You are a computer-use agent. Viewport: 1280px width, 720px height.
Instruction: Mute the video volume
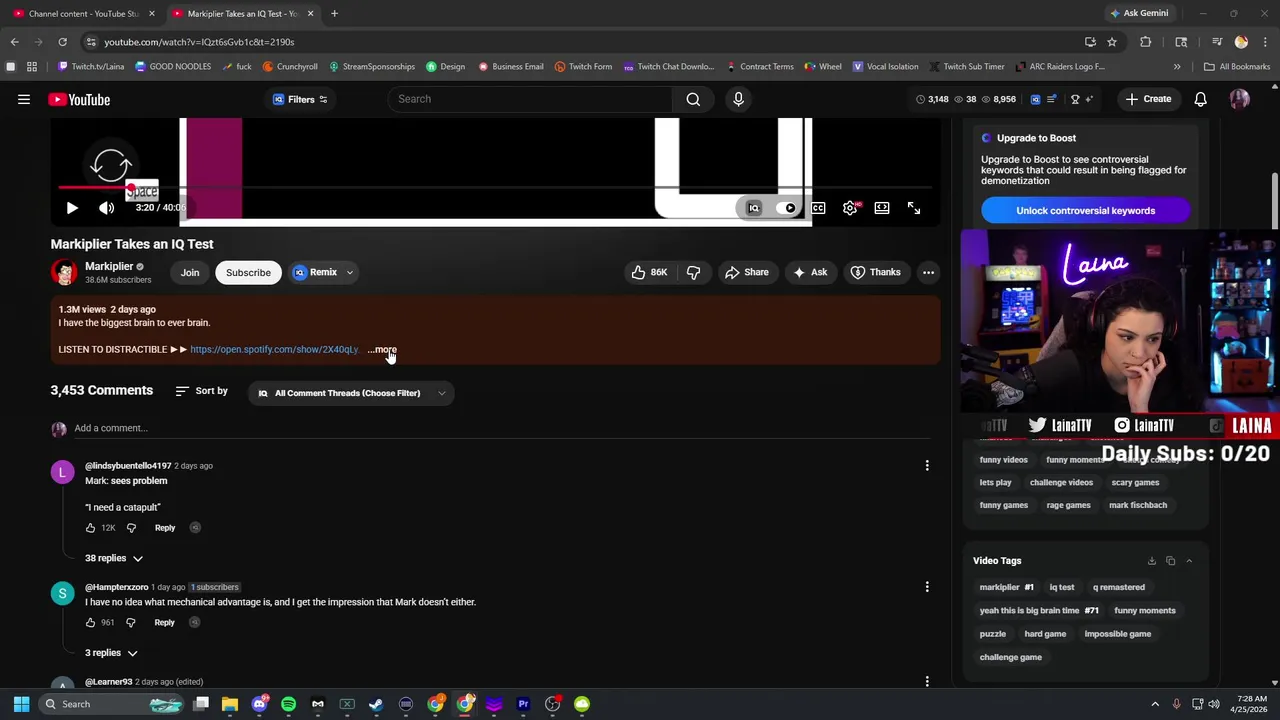[x=107, y=208]
